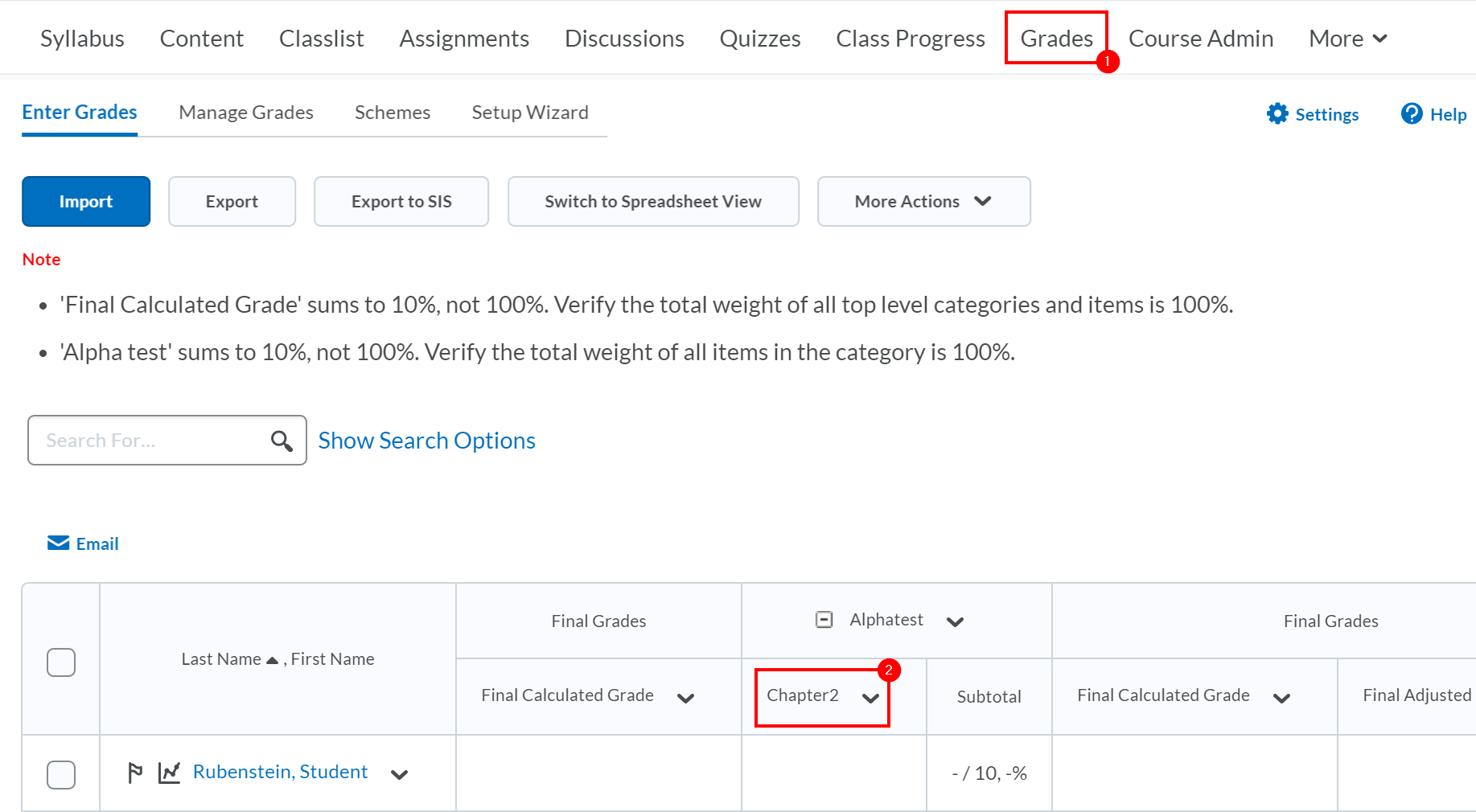Click the flag icon in Rubenstein's row
Image resolution: width=1476 pixels, height=812 pixels.
click(x=135, y=773)
